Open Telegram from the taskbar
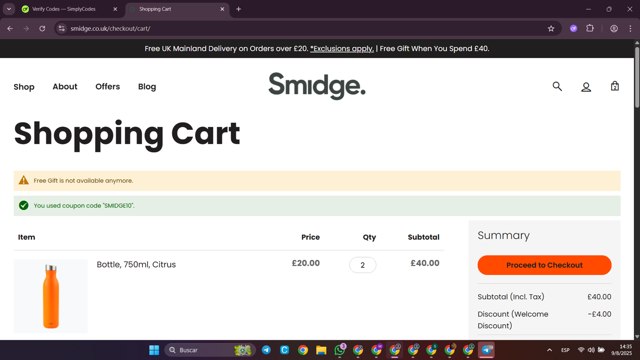This screenshot has width=640, height=360. point(266,350)
